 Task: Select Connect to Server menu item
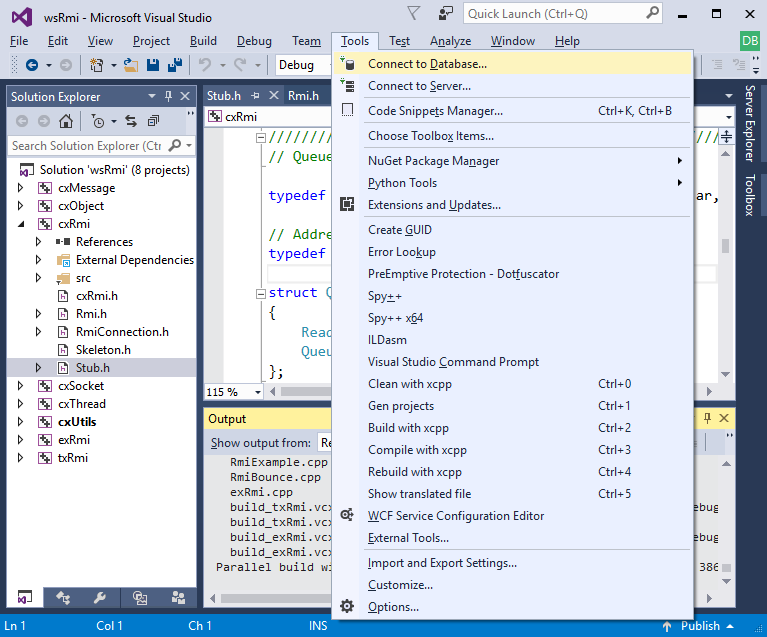coord(513,86)
